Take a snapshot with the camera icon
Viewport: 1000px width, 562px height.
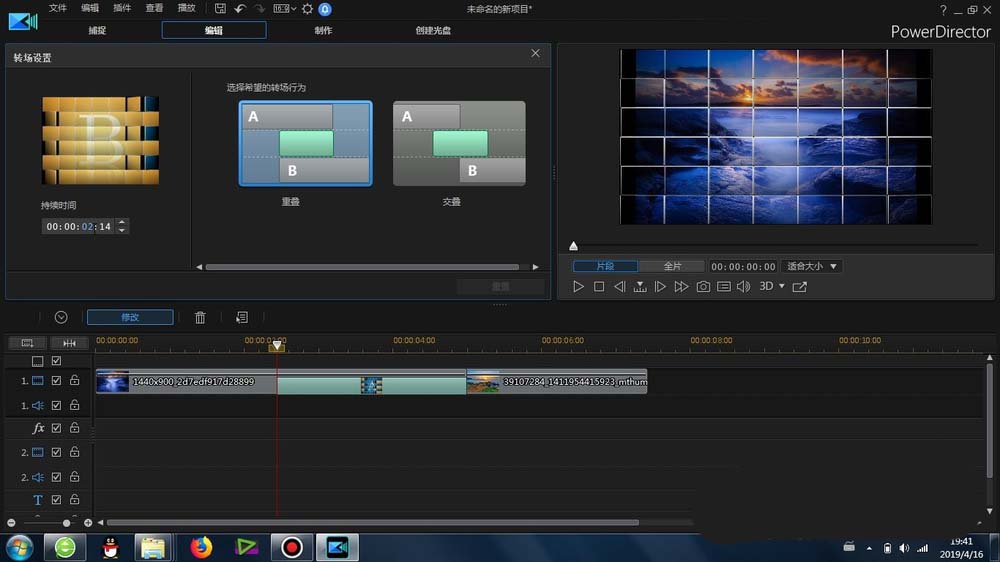[703, 287]
